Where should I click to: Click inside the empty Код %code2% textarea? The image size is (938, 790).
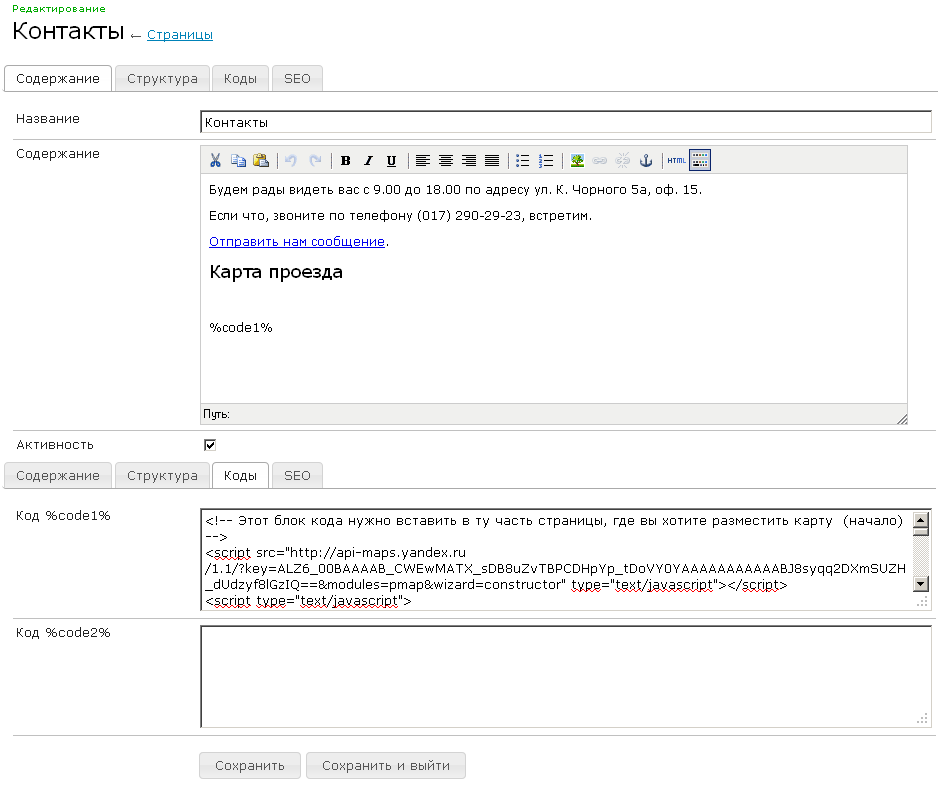tap(566, 676)
